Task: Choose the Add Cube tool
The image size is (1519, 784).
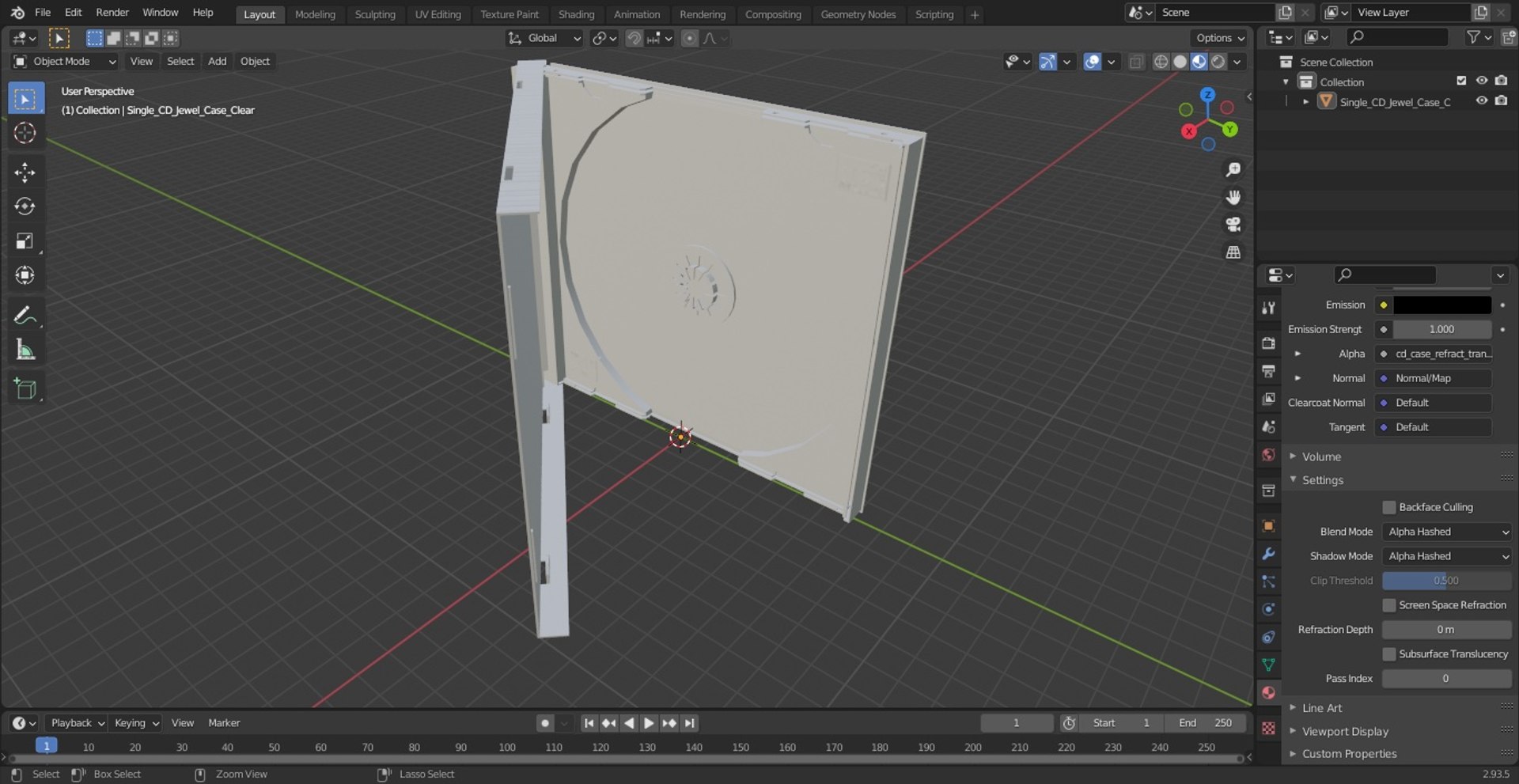Action: point(25,388)
